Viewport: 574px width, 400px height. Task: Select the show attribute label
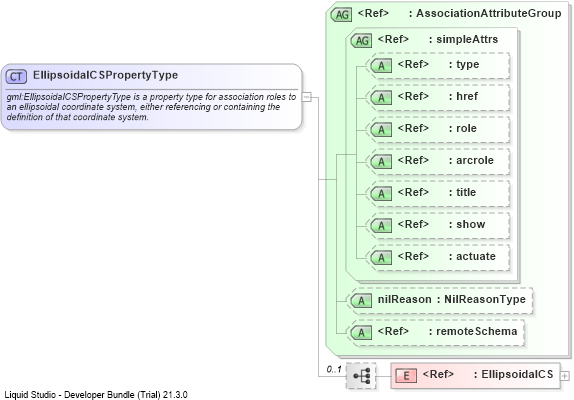[x=471, y=224]
